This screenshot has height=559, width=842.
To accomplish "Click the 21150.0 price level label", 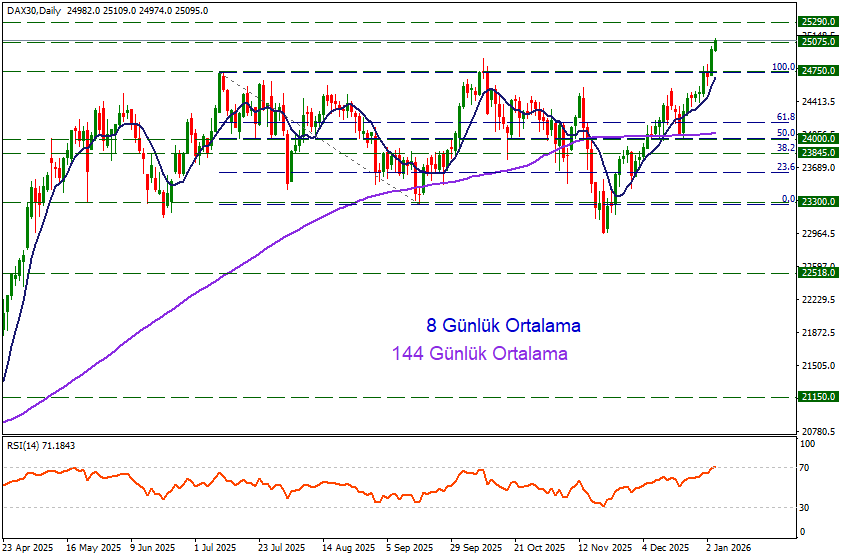I will coord(818,397).
